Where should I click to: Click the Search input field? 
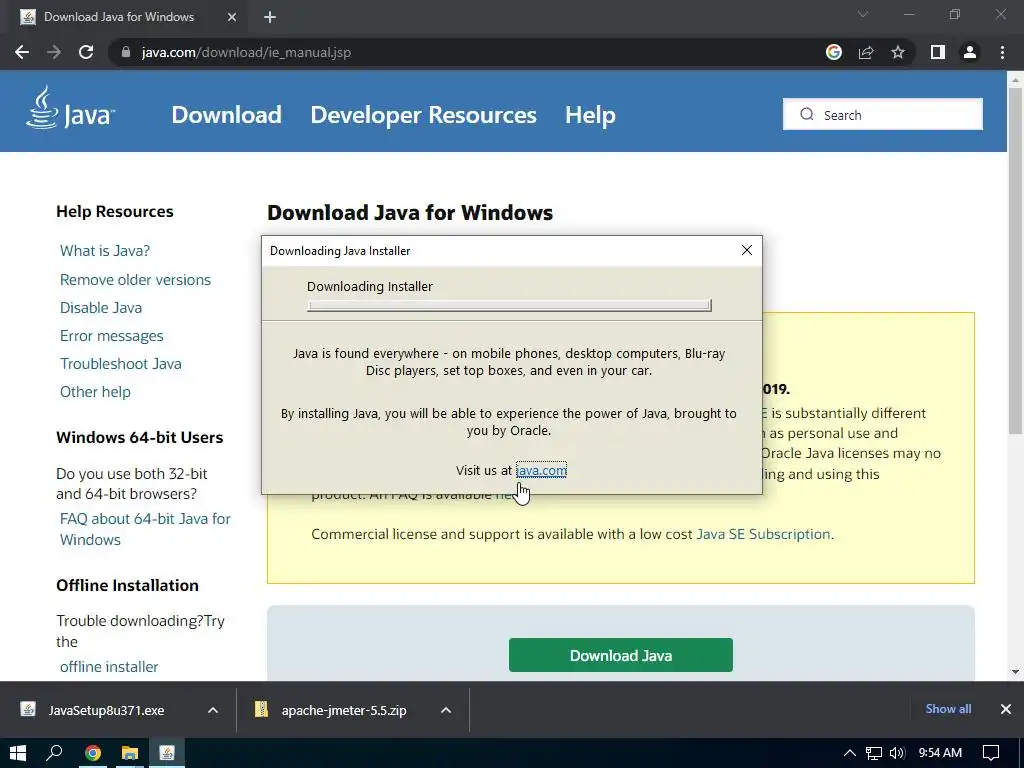(883, 114)
